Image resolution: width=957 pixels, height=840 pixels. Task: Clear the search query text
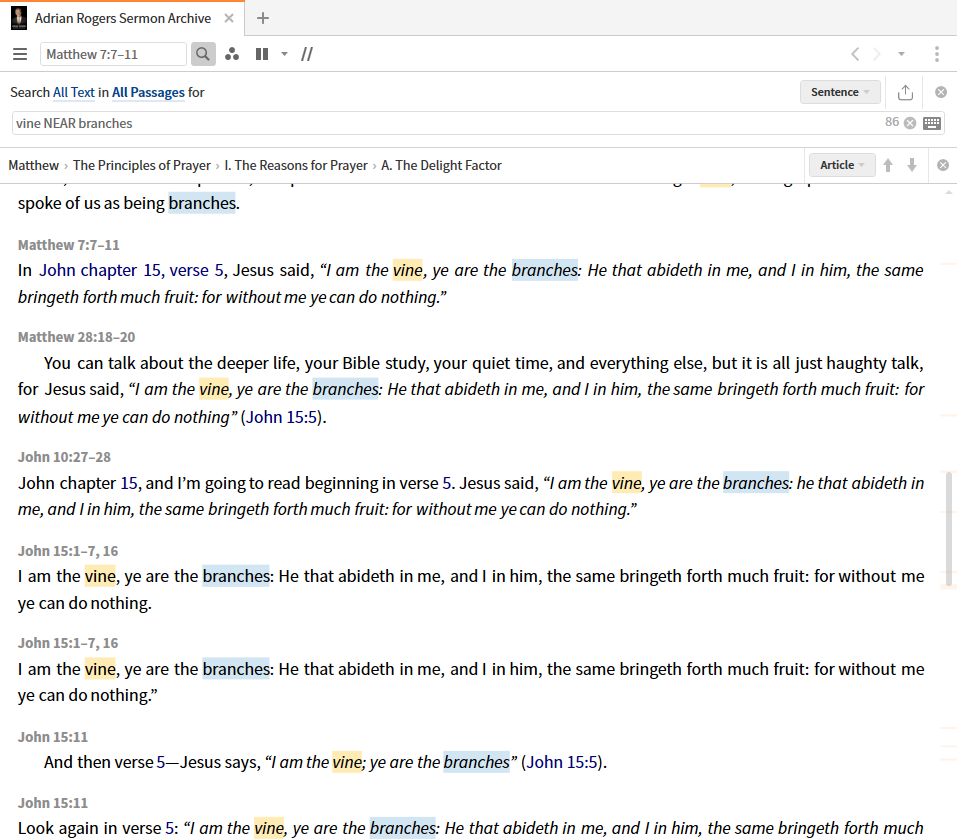[910, 123]
